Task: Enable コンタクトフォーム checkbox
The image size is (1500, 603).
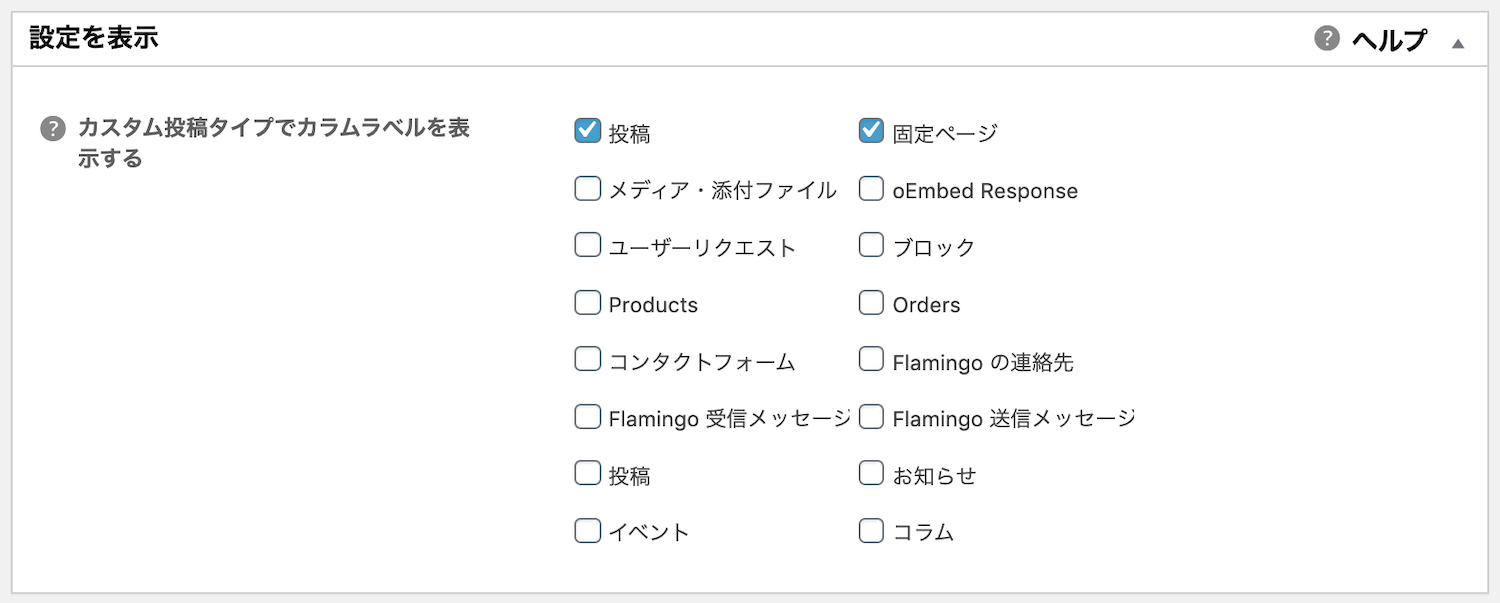Action: 587,359
